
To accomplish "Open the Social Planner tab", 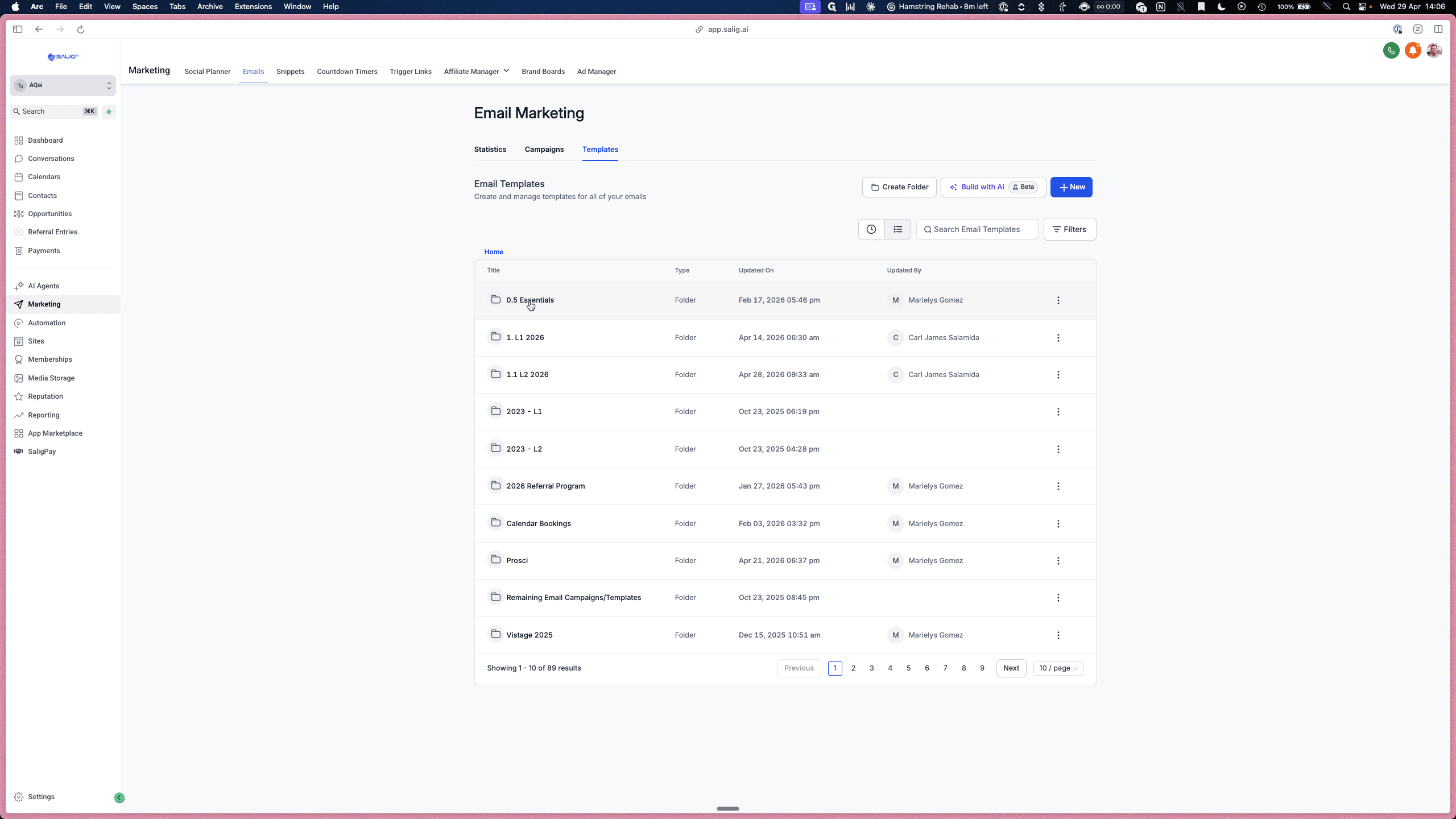I will click(207, 71).
